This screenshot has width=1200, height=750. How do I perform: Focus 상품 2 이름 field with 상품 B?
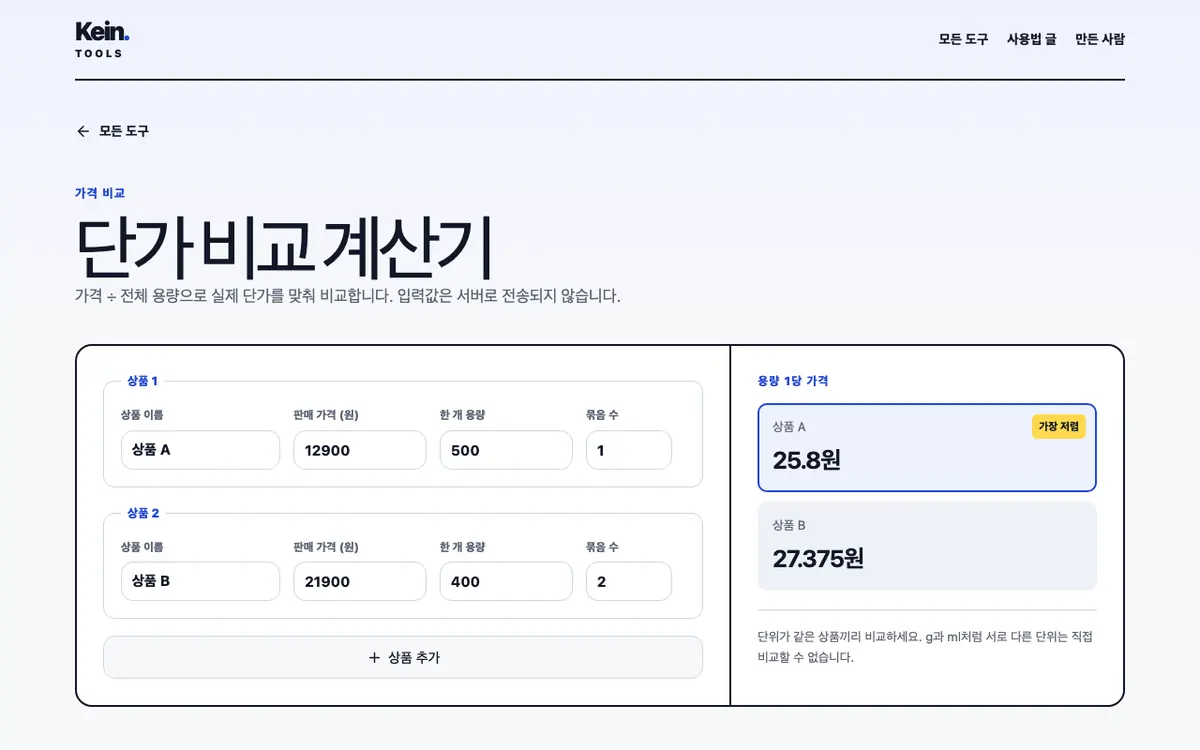[200, 581]
